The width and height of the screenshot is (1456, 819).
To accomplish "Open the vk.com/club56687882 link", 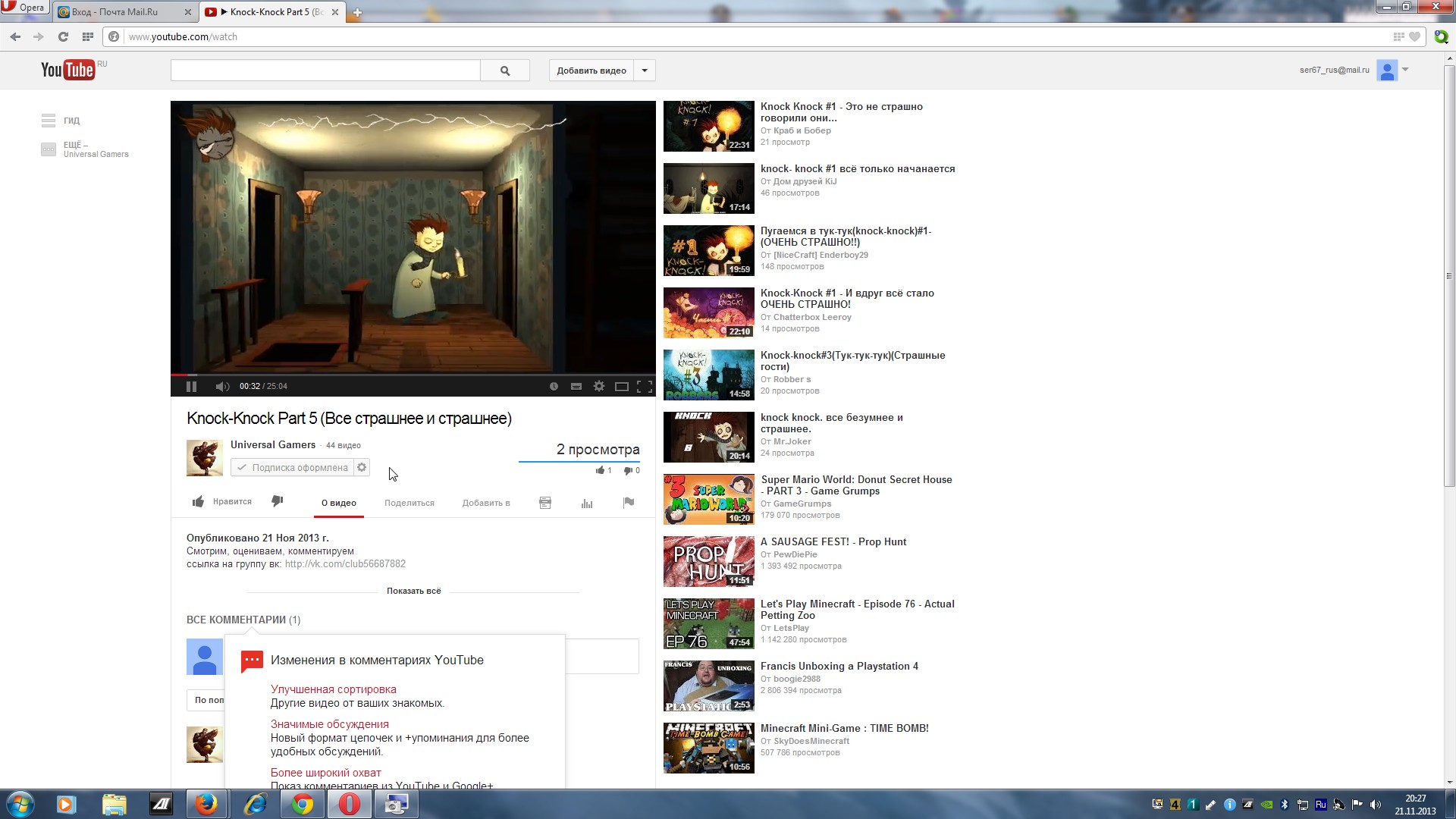I will tap(345, 564).
